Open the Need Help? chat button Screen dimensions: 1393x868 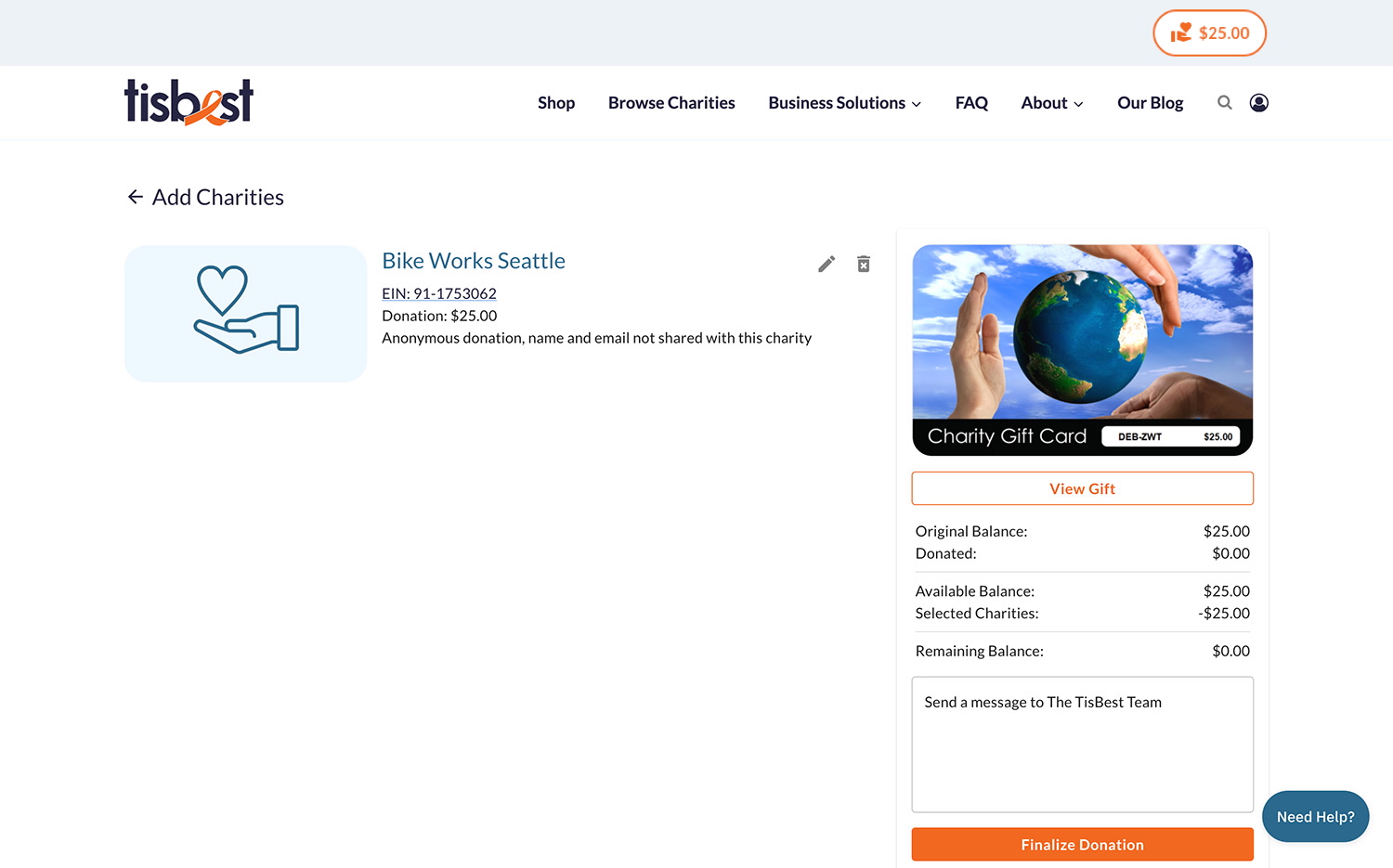click(x=1316, y=817)
